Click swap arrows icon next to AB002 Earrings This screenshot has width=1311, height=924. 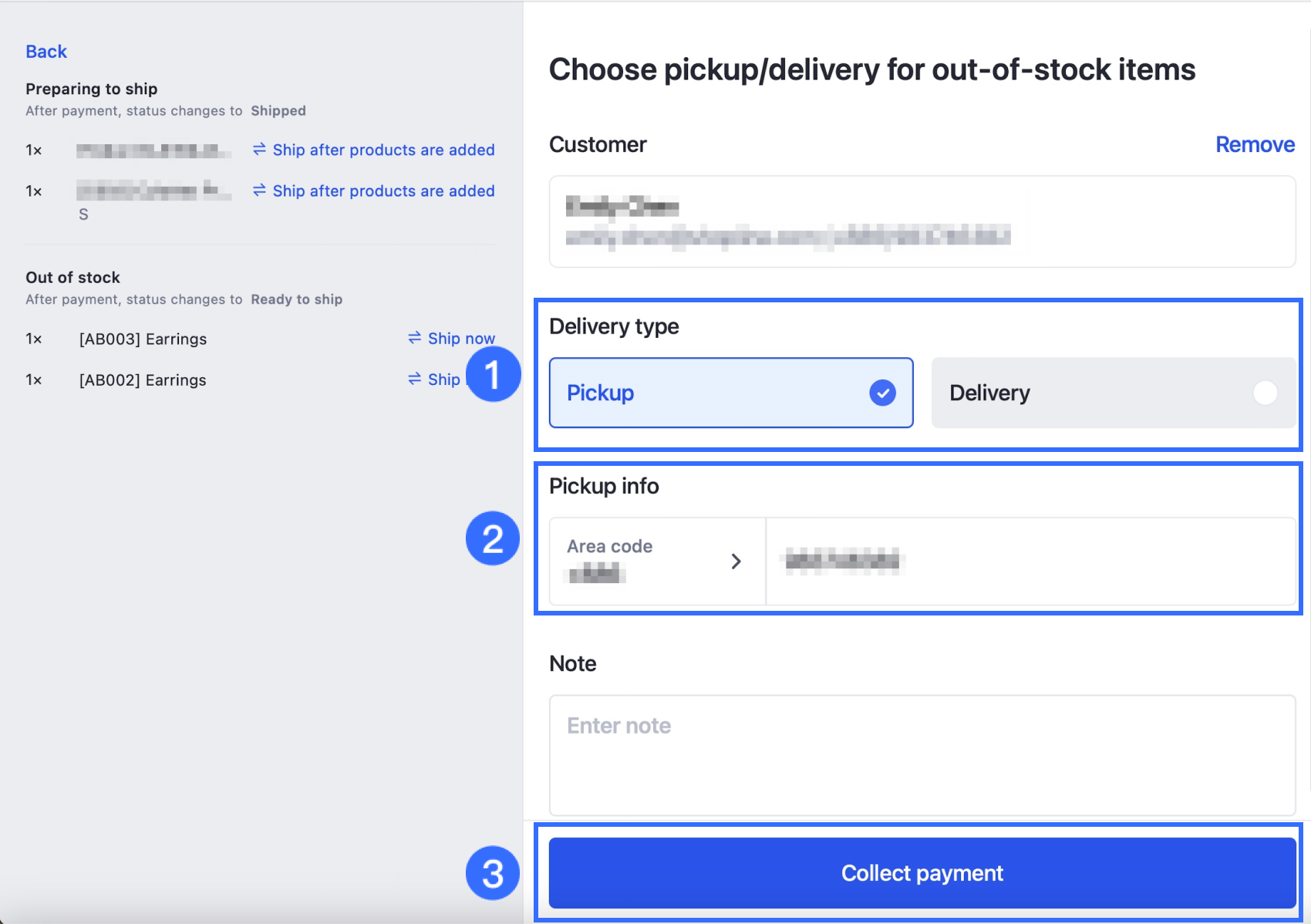(x=415, y=379)
